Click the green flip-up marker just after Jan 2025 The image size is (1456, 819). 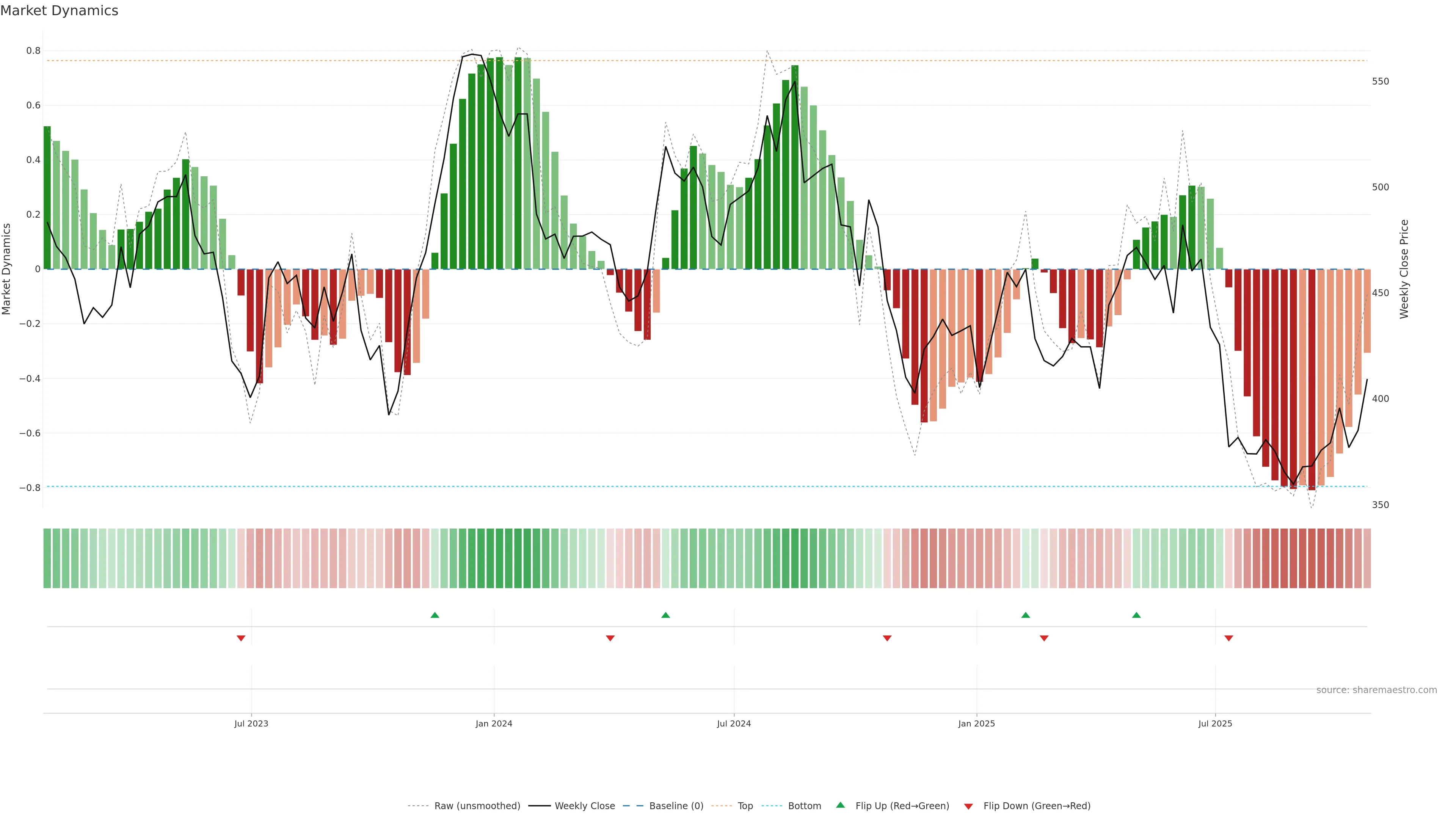[1025, 615]
